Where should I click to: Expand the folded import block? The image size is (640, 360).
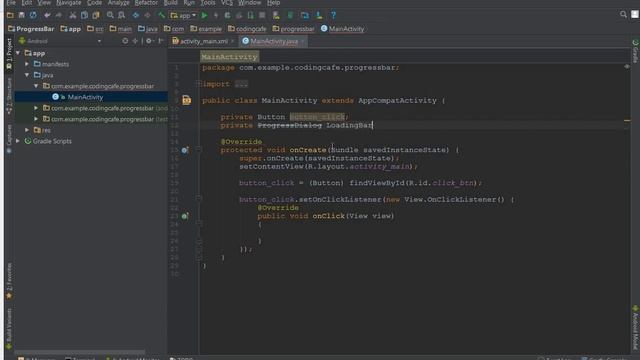199,84
